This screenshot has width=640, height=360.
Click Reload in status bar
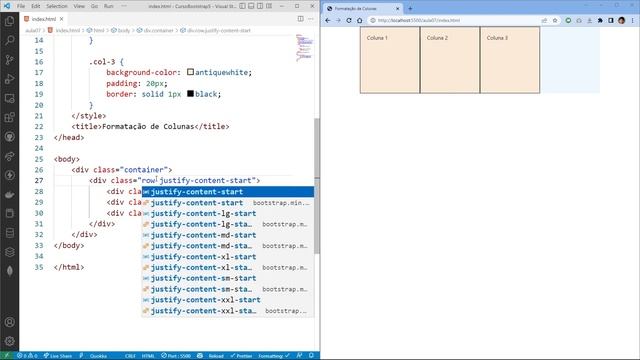point(216,356)
